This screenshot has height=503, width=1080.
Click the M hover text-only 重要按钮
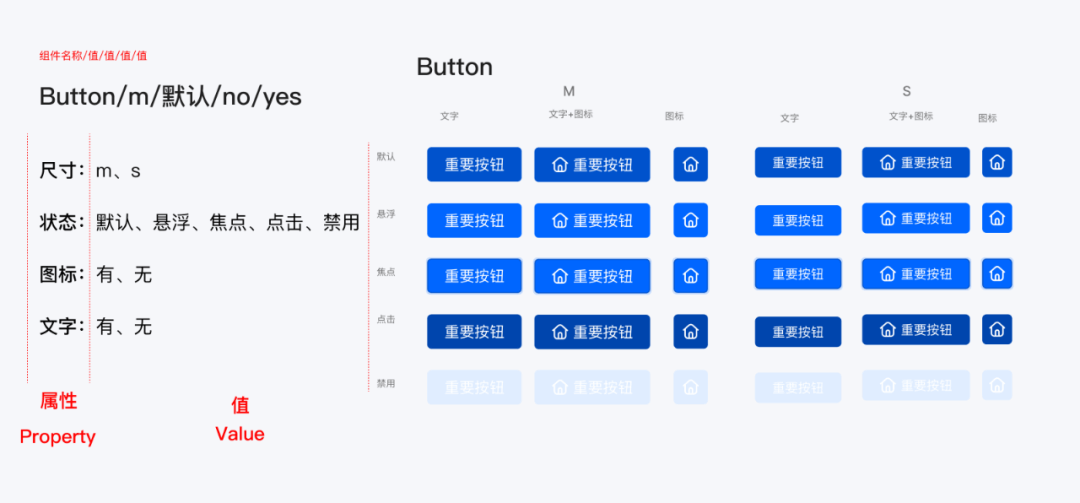pyautogui.click(x=474, y=220)
